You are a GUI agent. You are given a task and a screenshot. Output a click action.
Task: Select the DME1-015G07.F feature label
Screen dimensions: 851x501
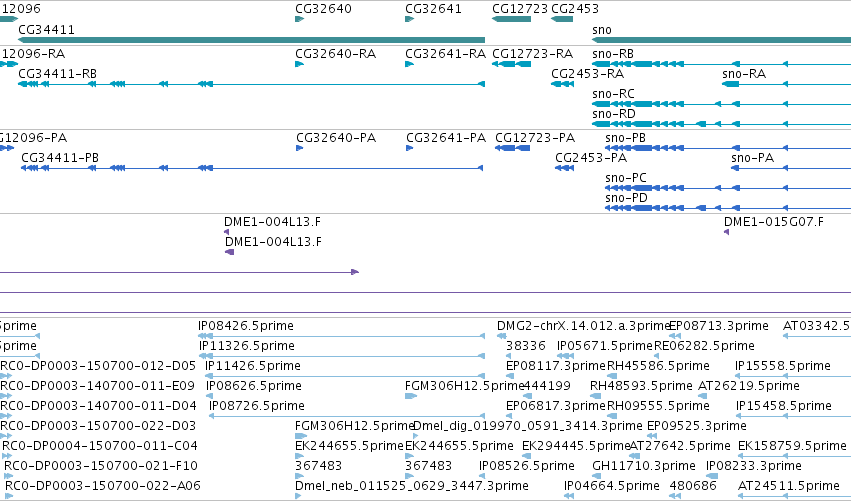click(773, 221)
